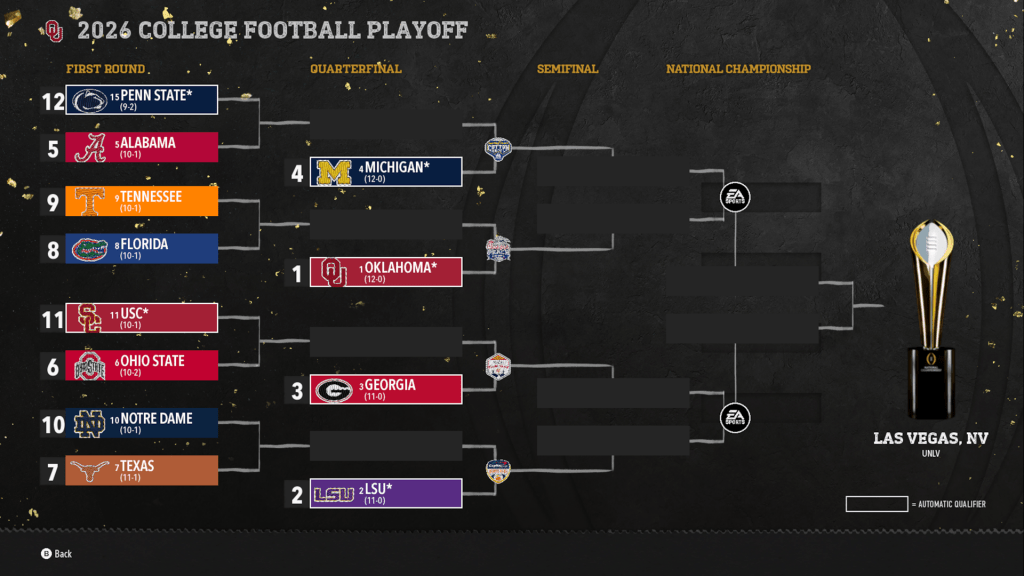
Task: Click the upper EA Sports semifinal logo
Action: point(735,197)
